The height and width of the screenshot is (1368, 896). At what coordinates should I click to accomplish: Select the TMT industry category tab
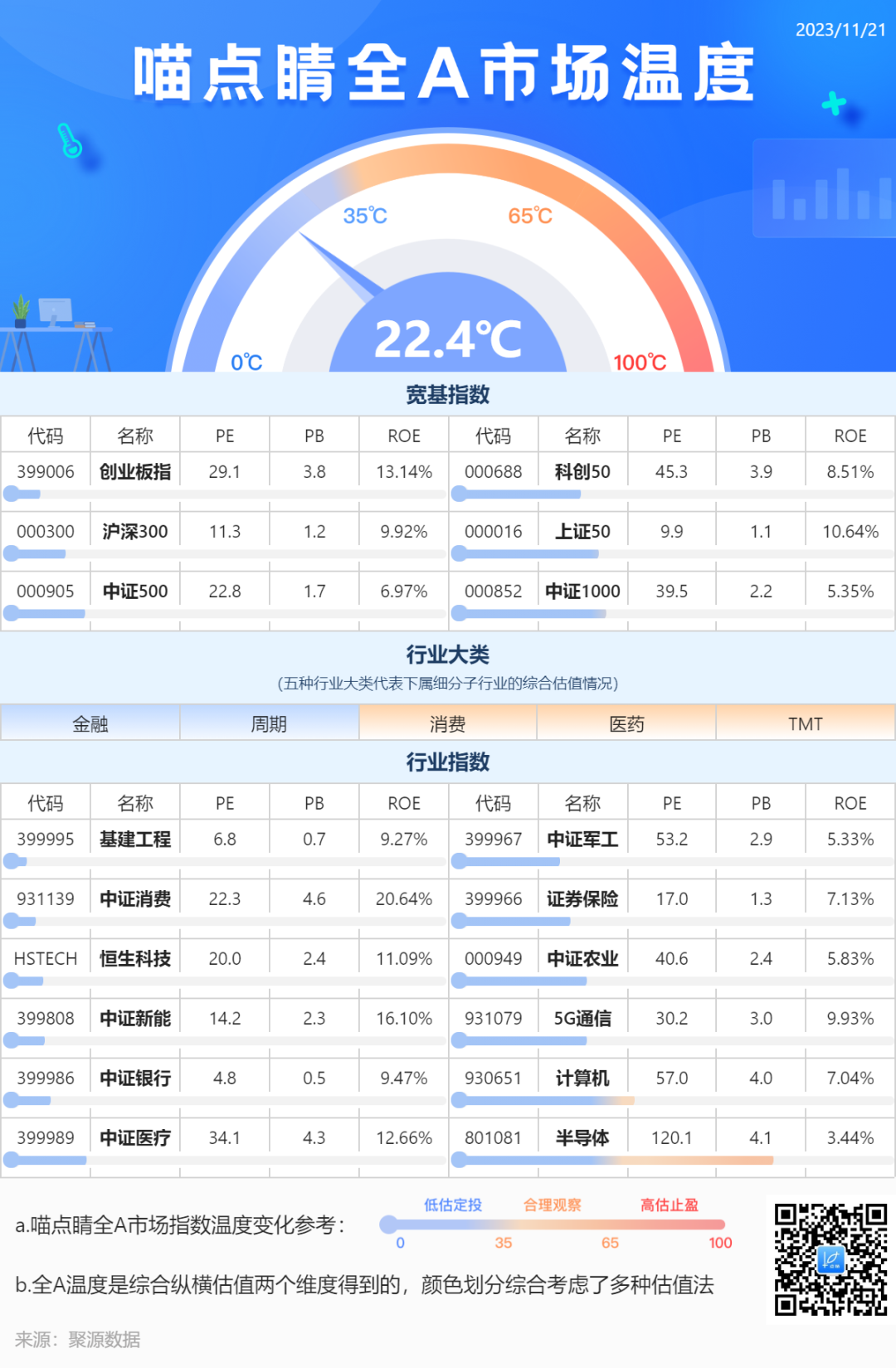pos(806,723)
